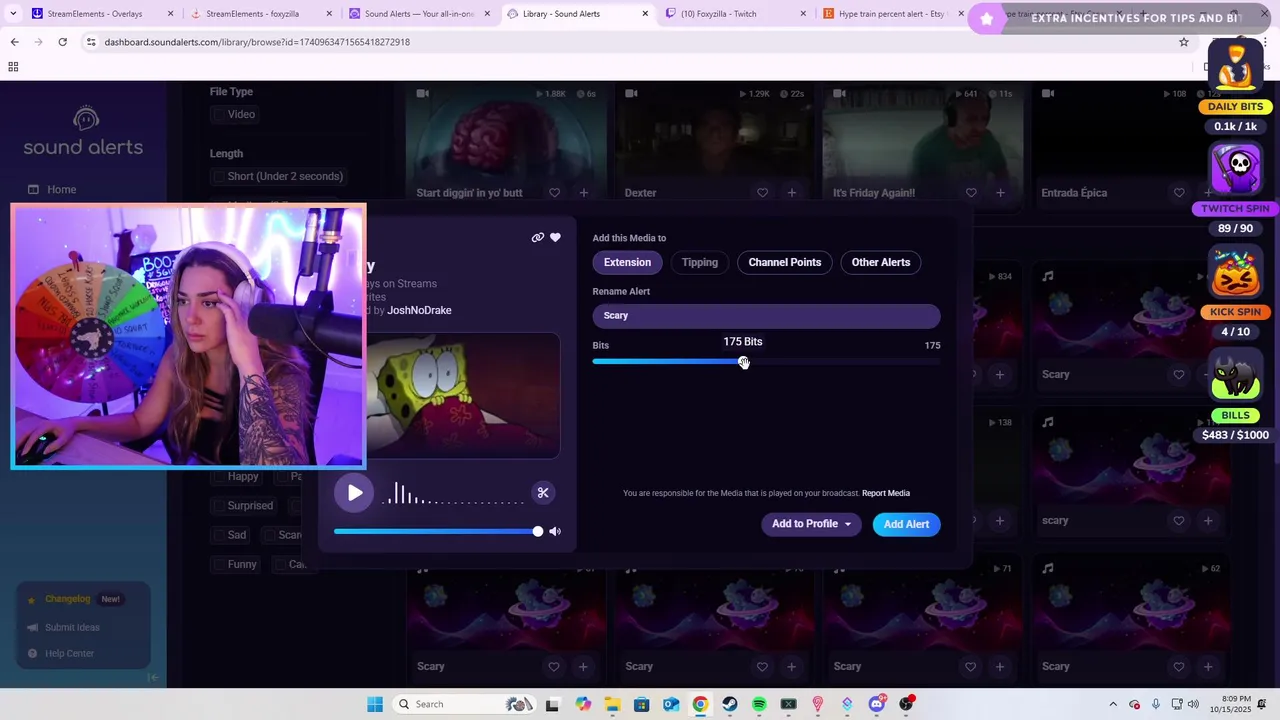
Task: Open Spotify from the taskbar
Action: tap(759, 704)
